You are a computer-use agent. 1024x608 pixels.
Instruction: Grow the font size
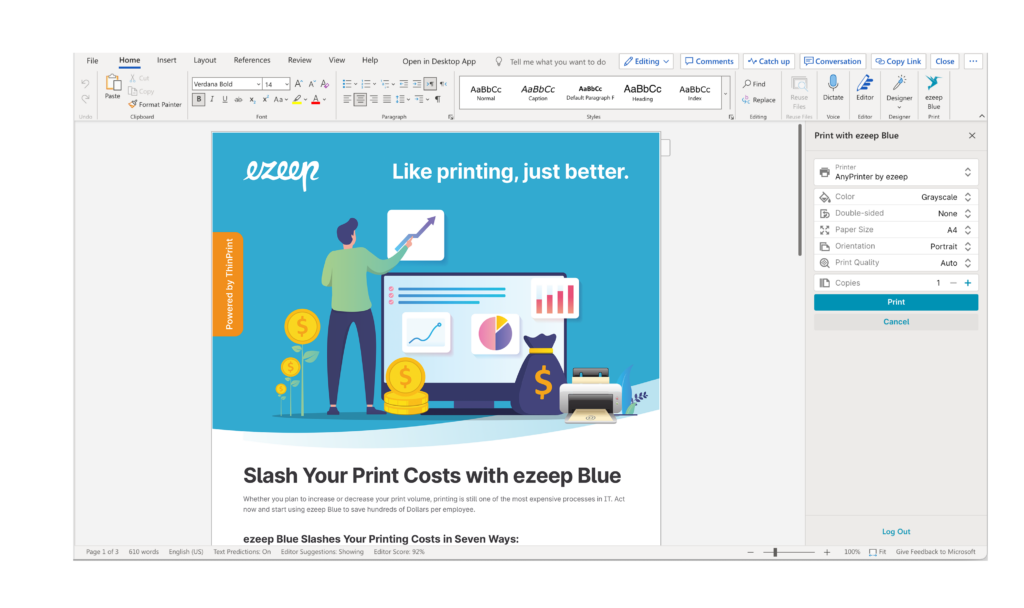[x=298, y=84]
